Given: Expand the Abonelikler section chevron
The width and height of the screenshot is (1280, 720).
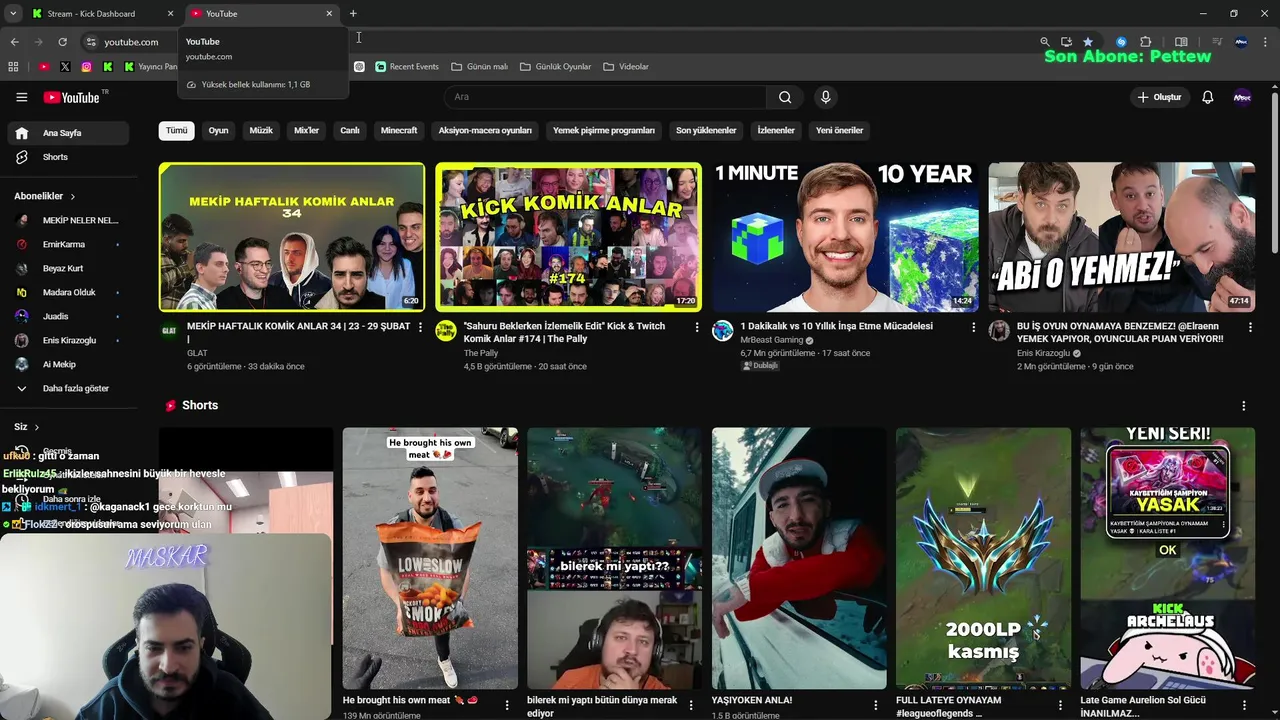Looking at the screenshot, I should [72, 196].
